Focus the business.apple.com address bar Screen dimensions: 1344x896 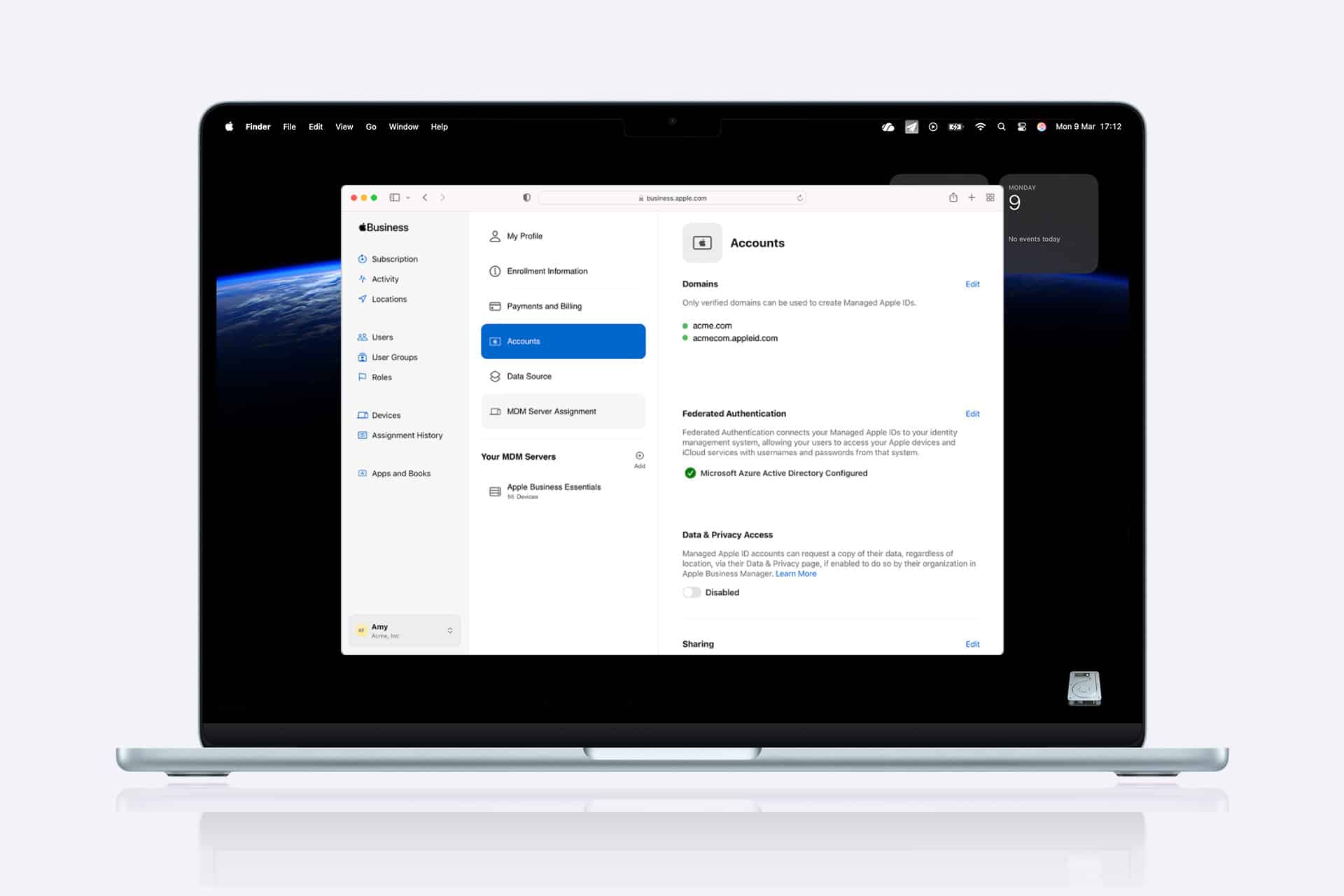672,198
